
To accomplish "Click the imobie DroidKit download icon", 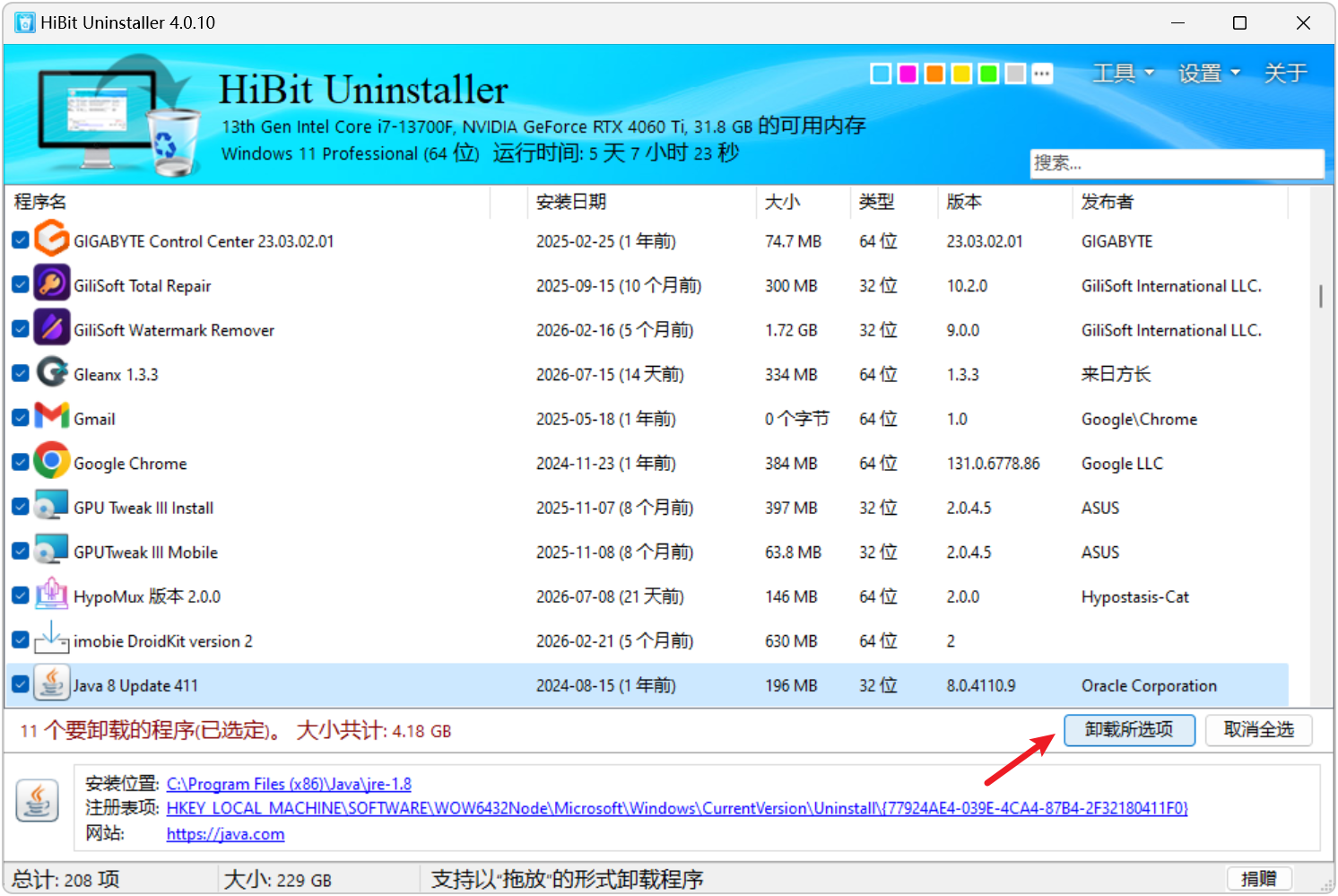I will click(52, 639).
